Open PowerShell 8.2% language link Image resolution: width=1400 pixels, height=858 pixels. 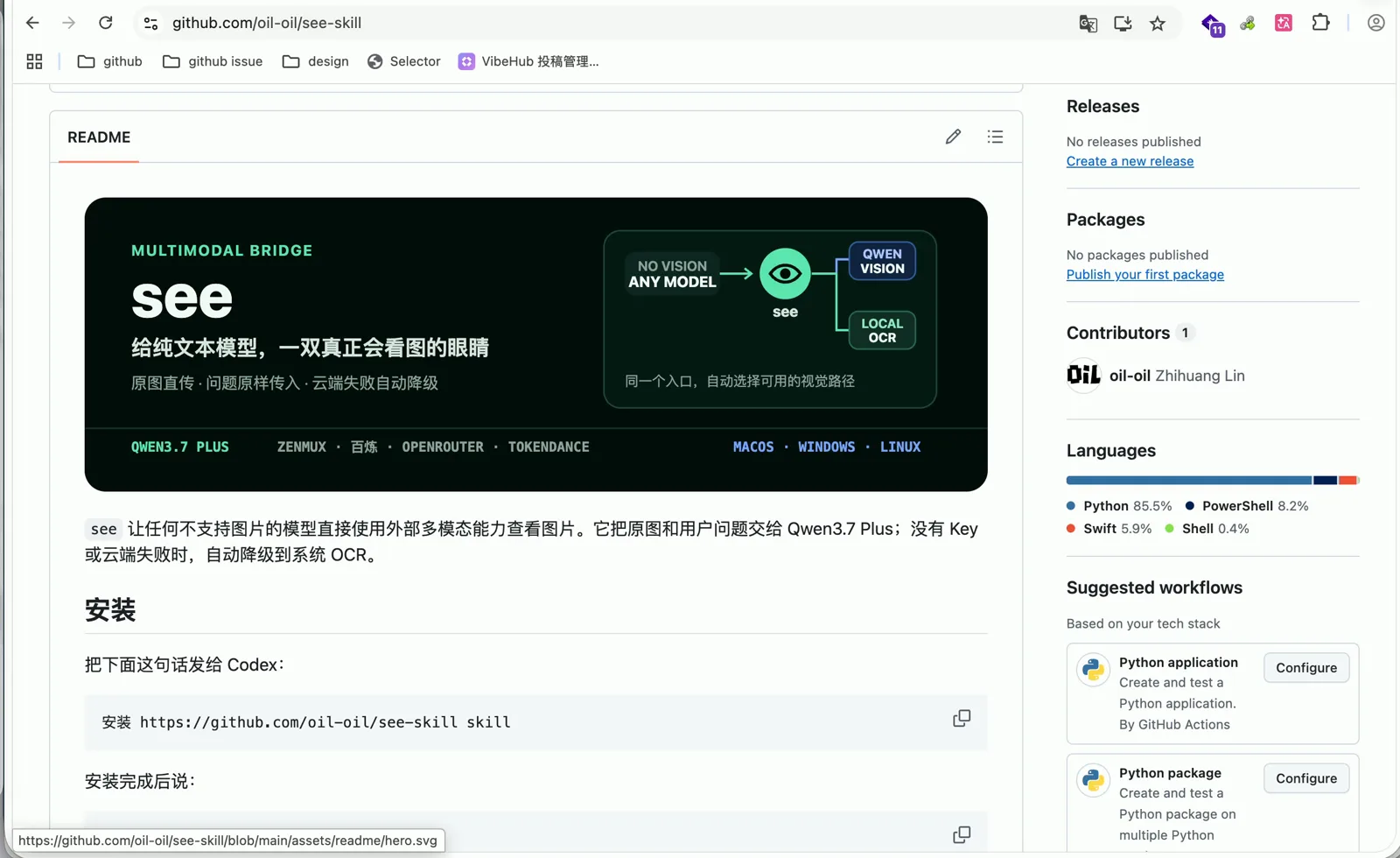tap(1247, 506)
